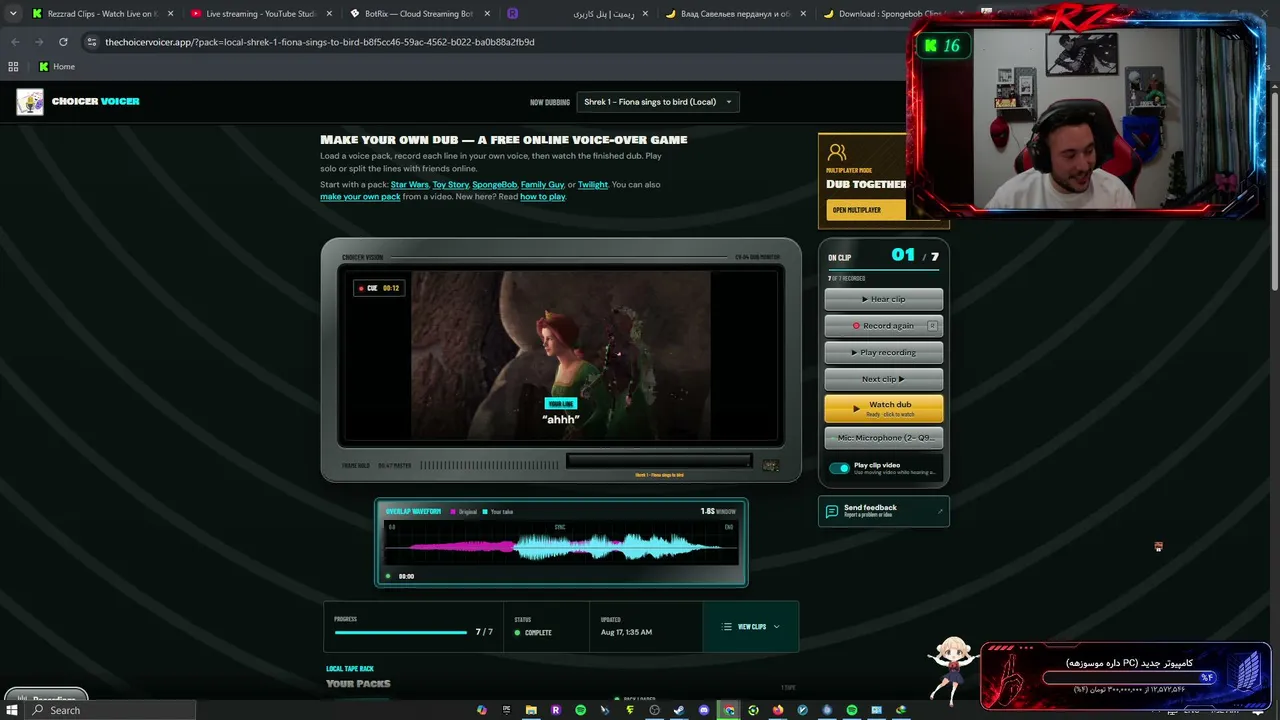Close the Rezzrad Clips tab
The height and width of the screenshot is (720, 1280).
(170, 14)
